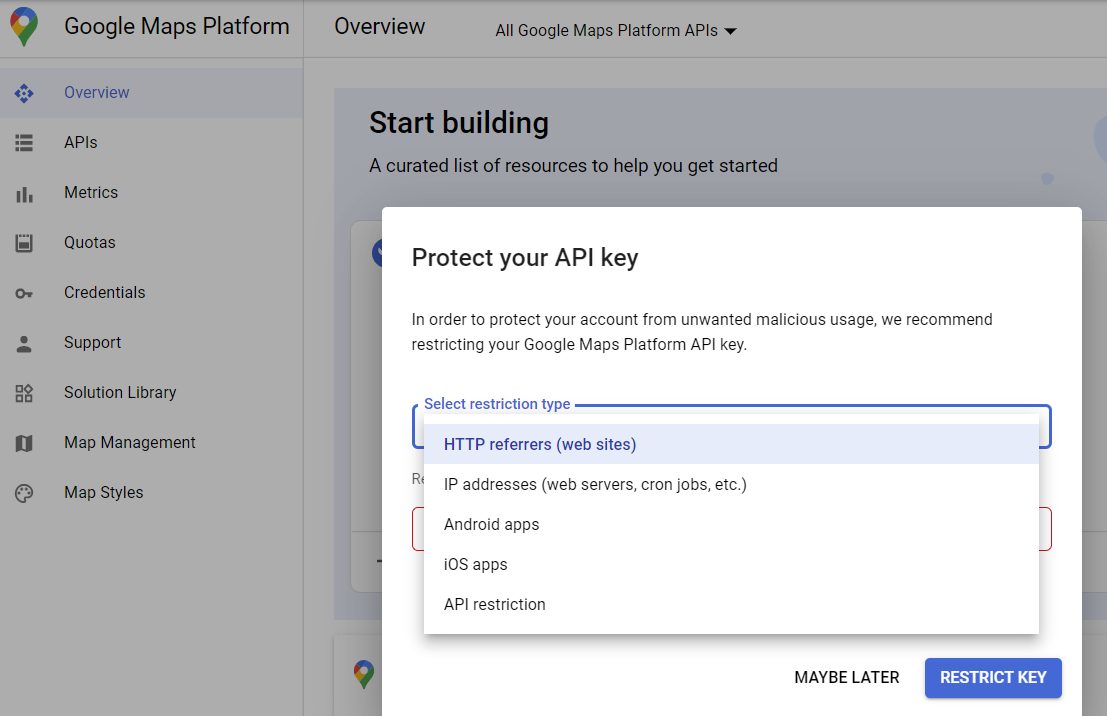The height and width of the screenshot is (716, 1107).
Task: Click the Maps pin icon on lower card
Action: coord(364,674)
